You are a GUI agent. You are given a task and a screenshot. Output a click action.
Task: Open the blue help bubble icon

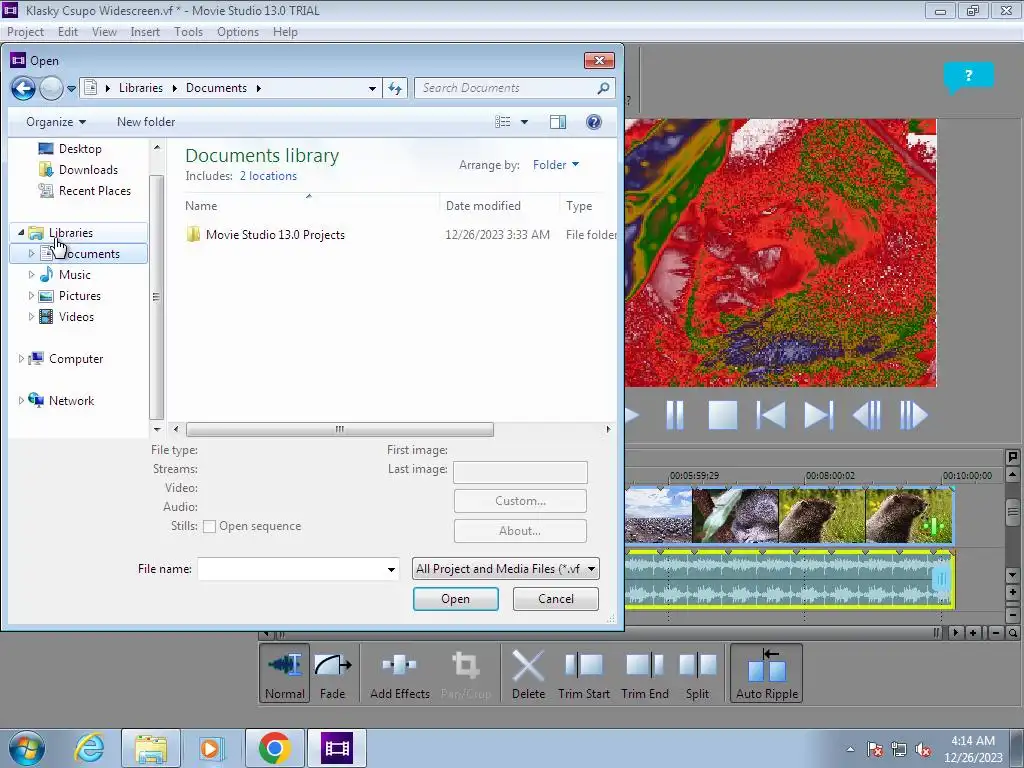[968, 78]
